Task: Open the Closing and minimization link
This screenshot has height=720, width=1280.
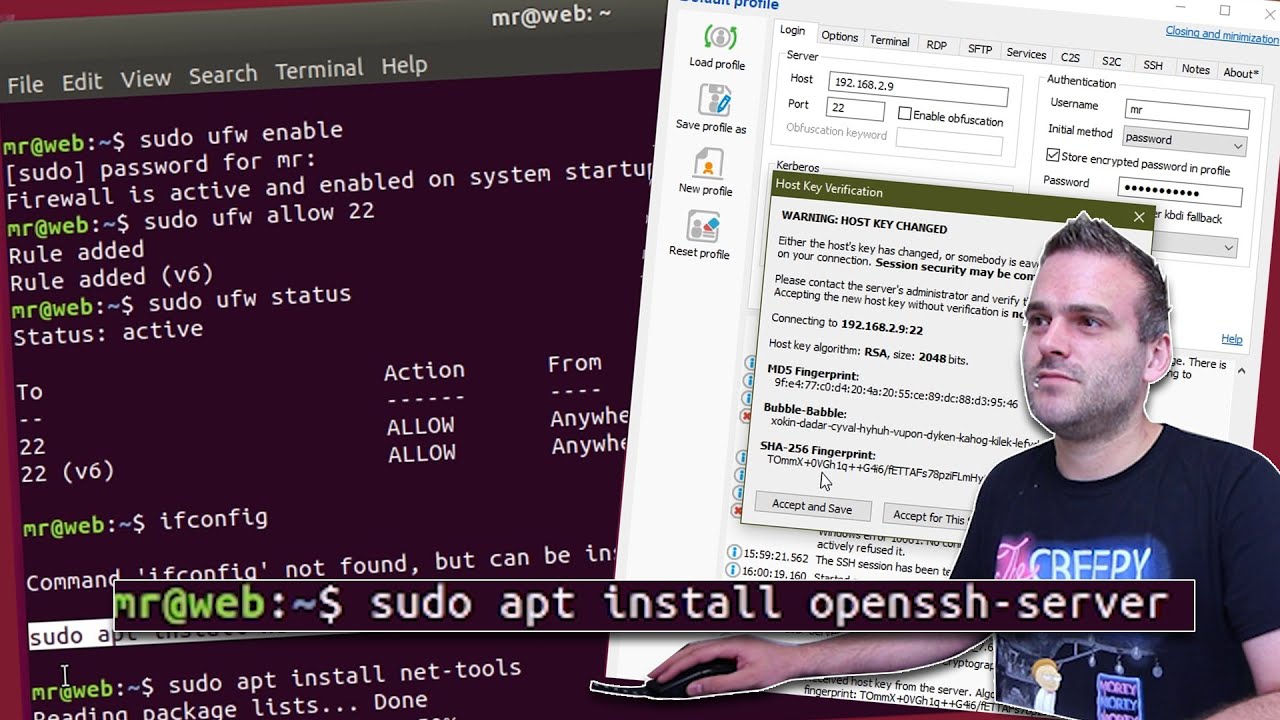Action: point(1222,35)
